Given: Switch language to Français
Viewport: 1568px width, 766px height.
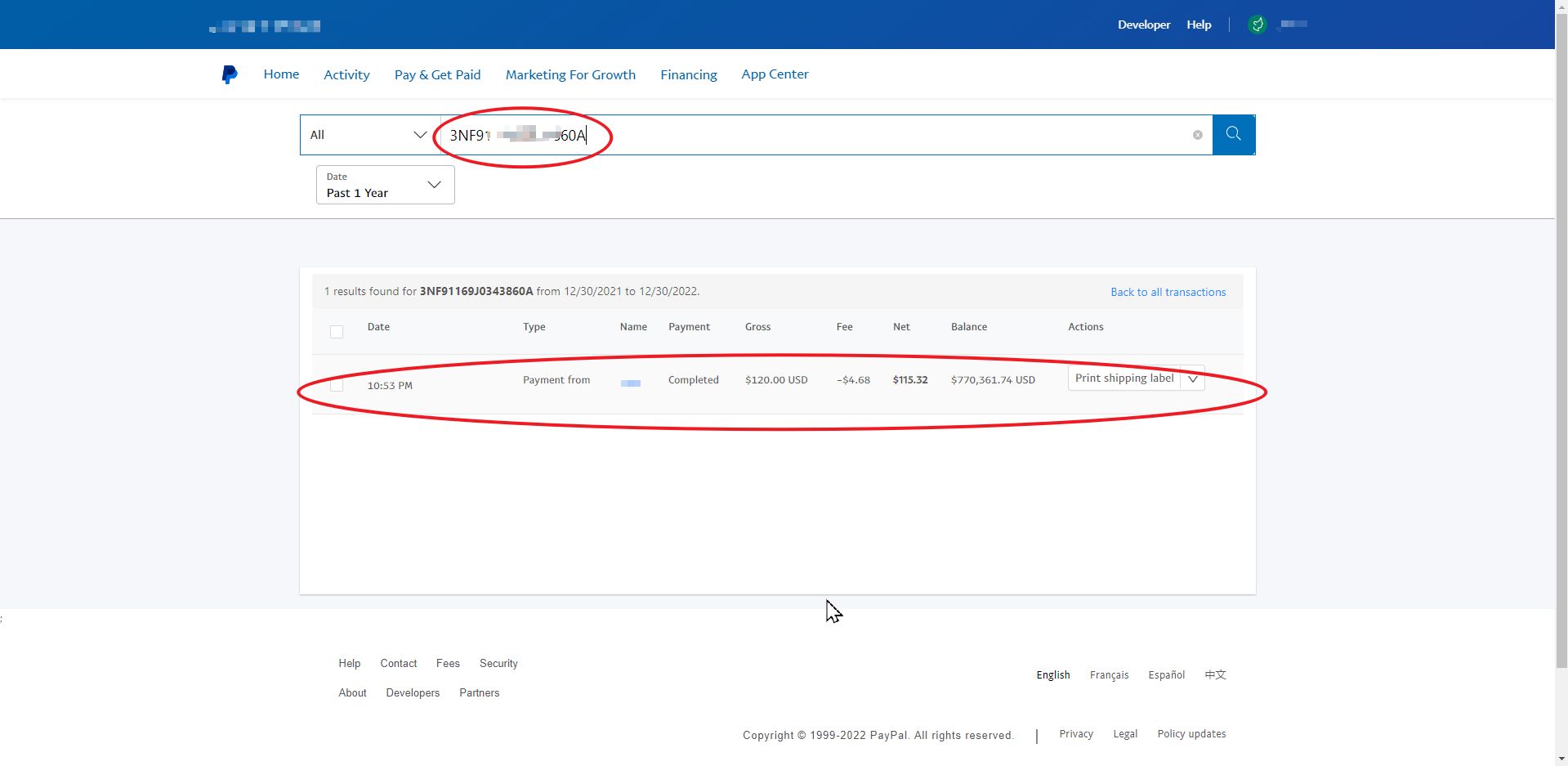Looking at the screenshot, I should point(1109,675).
